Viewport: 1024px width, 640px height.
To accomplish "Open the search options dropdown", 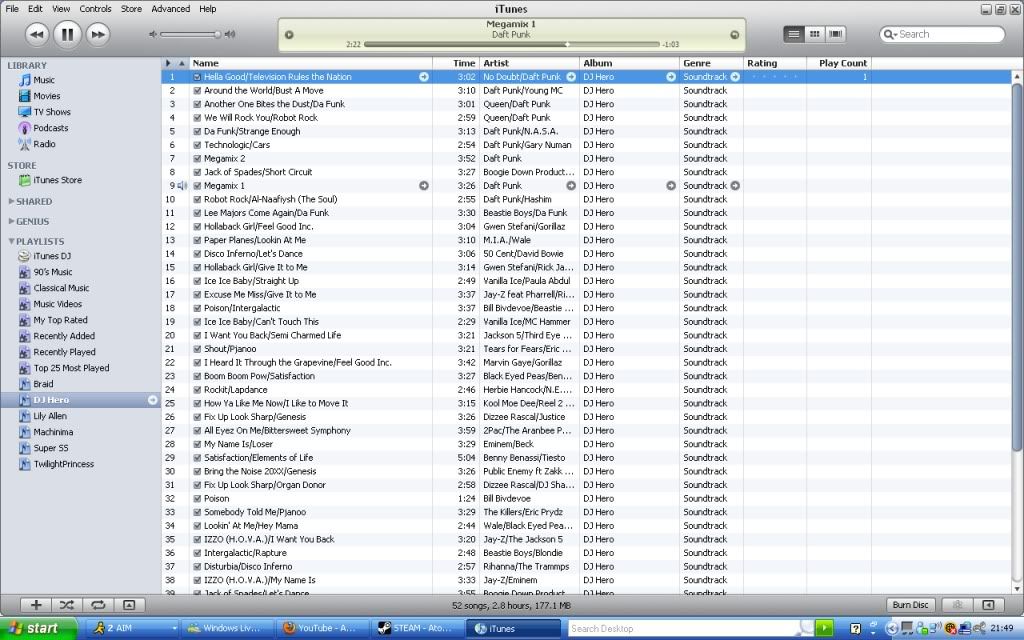I will (x=889, y=34).
